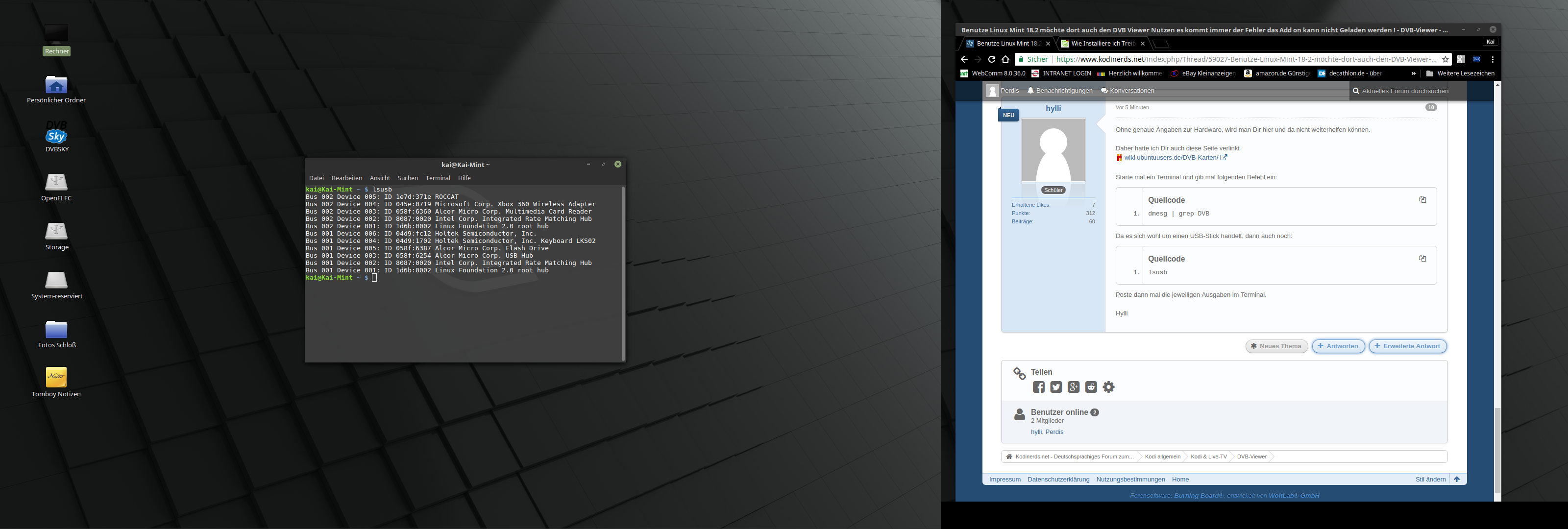Open share settings gear icon
This screenshot has height=529, width=1568.
pos(1109,387)
